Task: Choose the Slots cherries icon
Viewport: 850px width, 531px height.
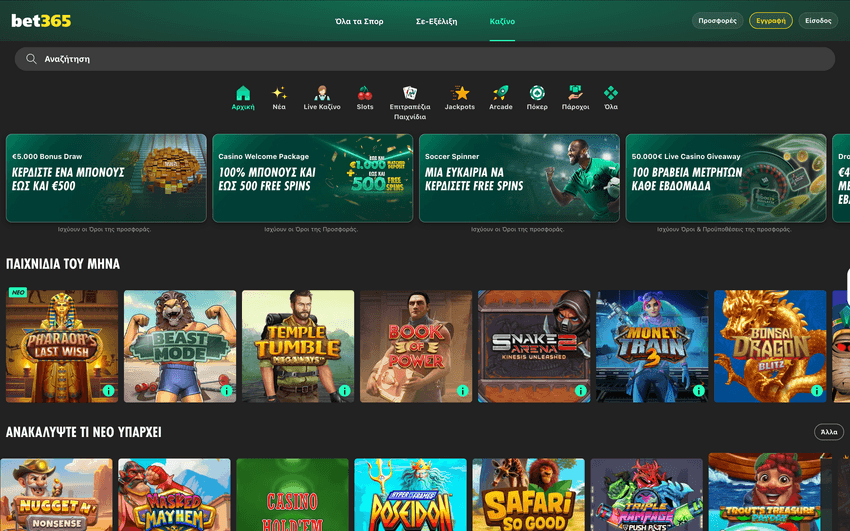Action: pyautogui.click(x=365, y=93)
